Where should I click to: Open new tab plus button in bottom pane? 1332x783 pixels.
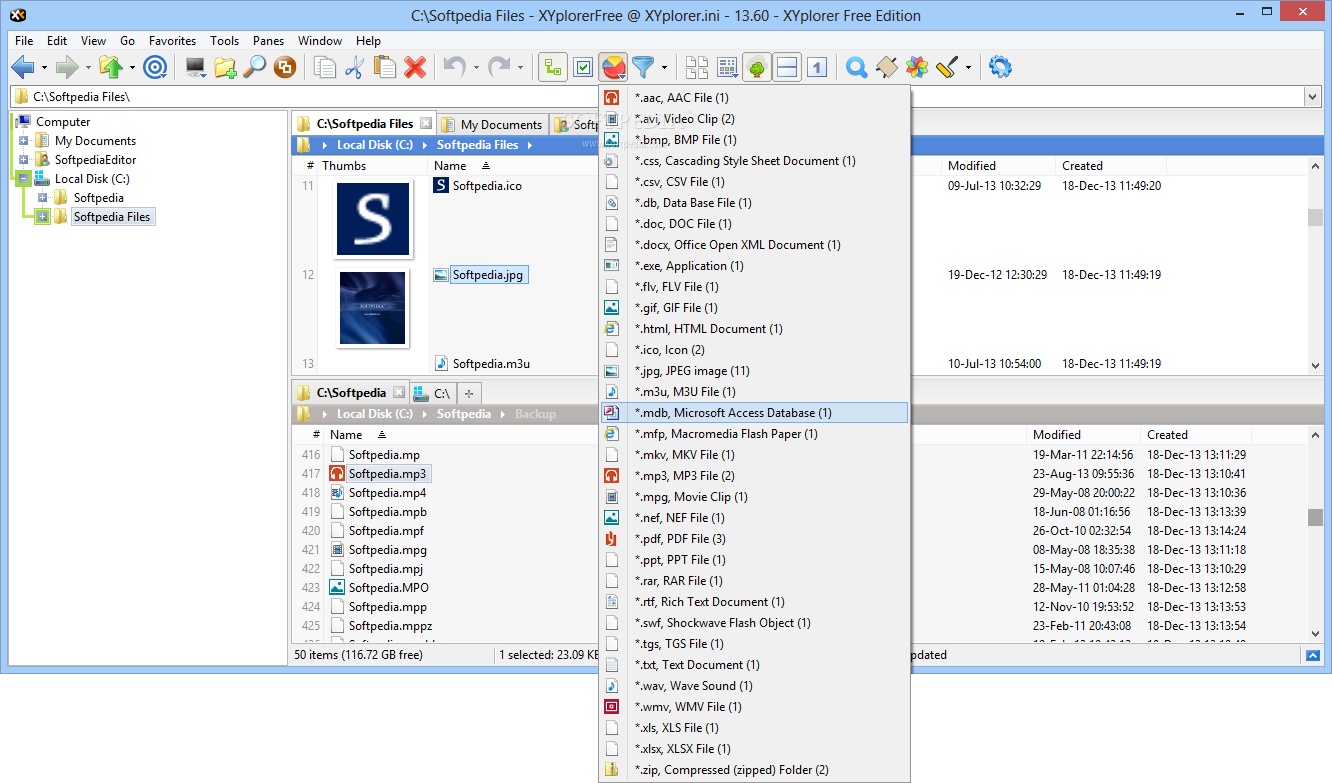click(x=469, y=393)
